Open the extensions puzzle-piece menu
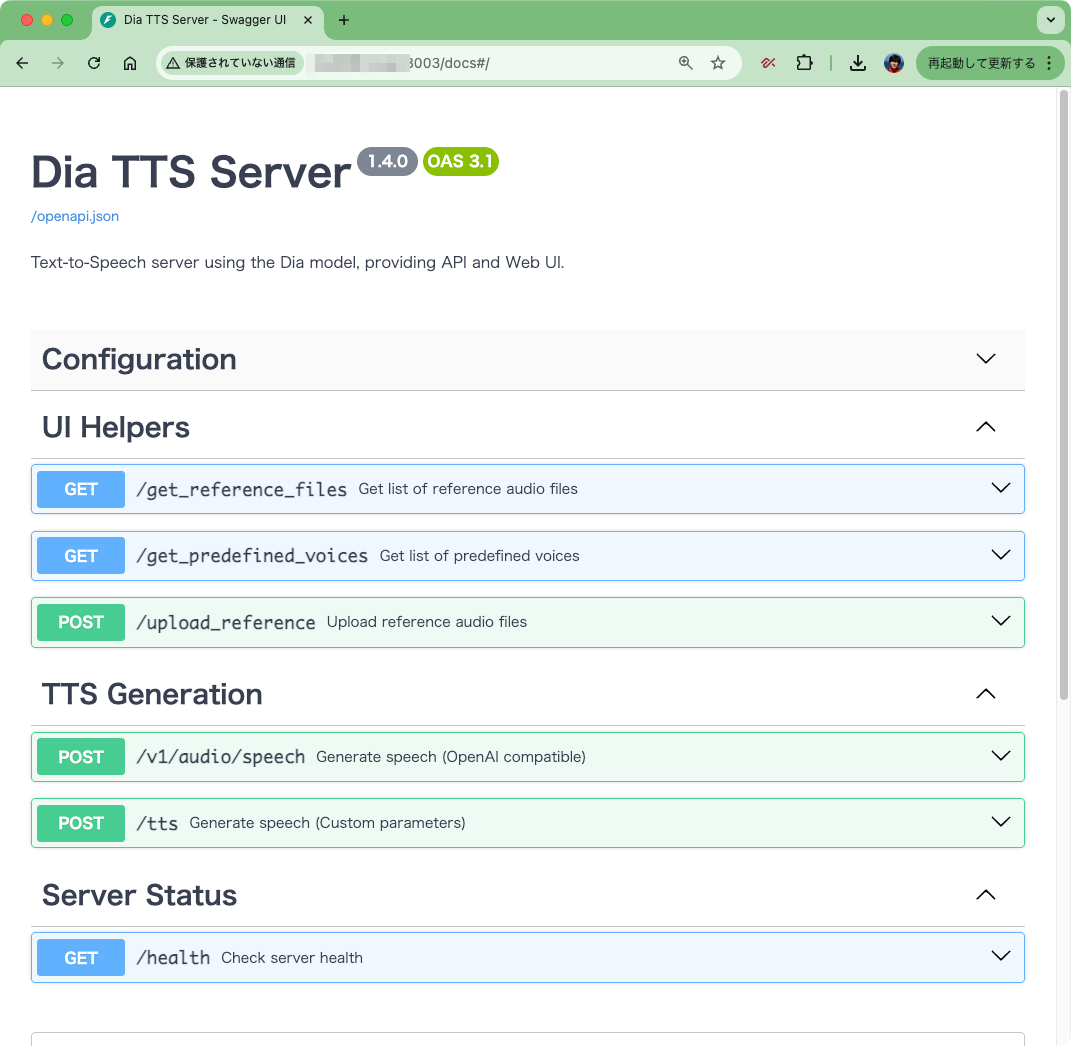1071x1046 pixels. click(805, 63)
